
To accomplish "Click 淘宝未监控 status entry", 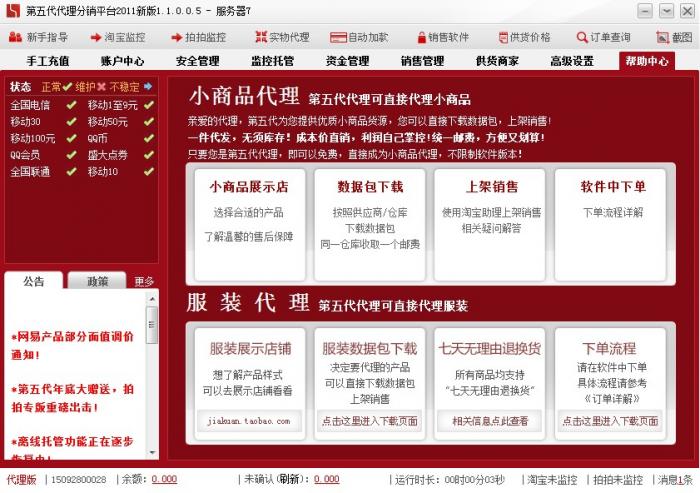I will (x=552, y=480).
